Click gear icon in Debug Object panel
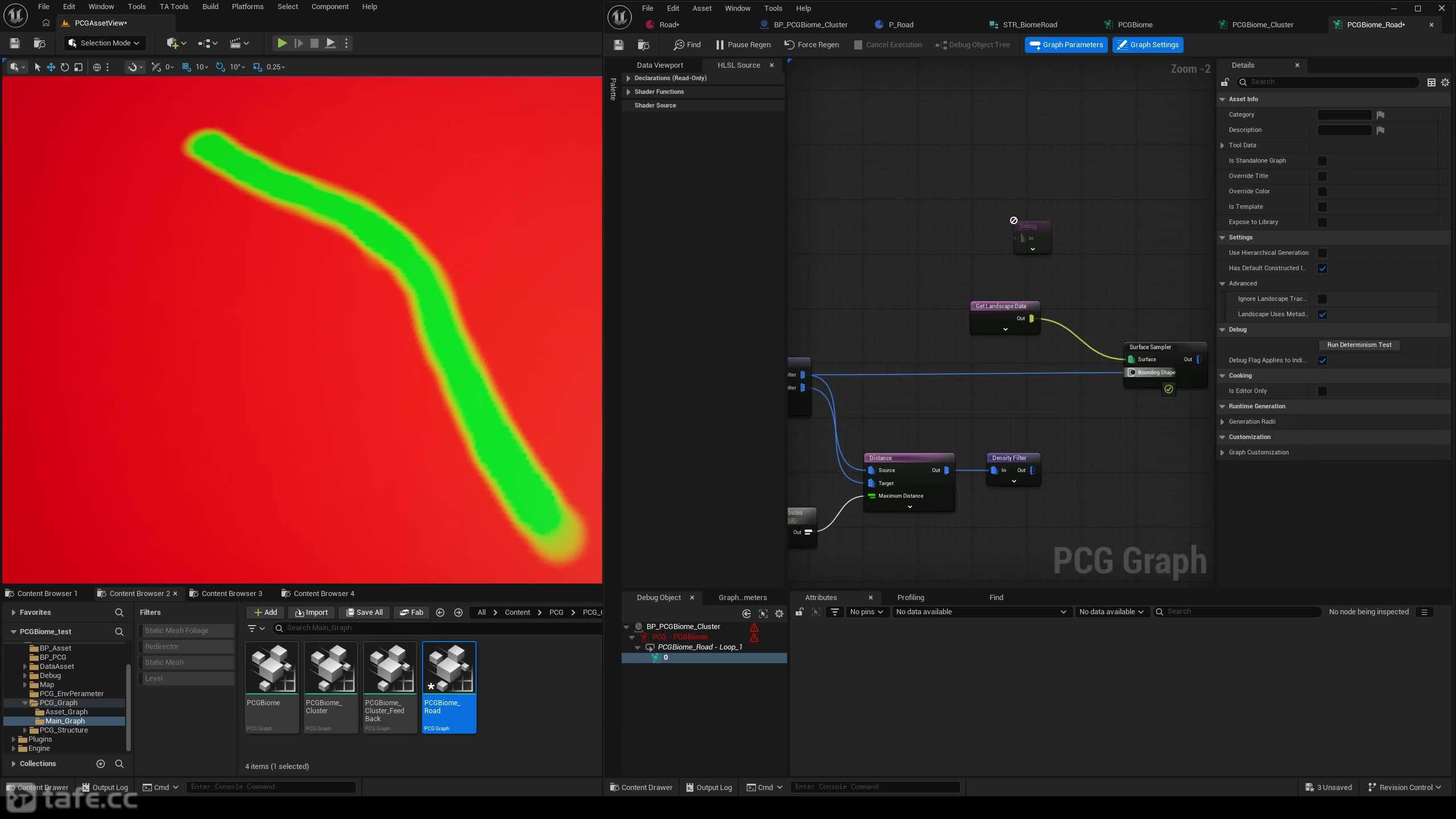The width and height of the screenshot is (1456, 819). tap(779, 614)
